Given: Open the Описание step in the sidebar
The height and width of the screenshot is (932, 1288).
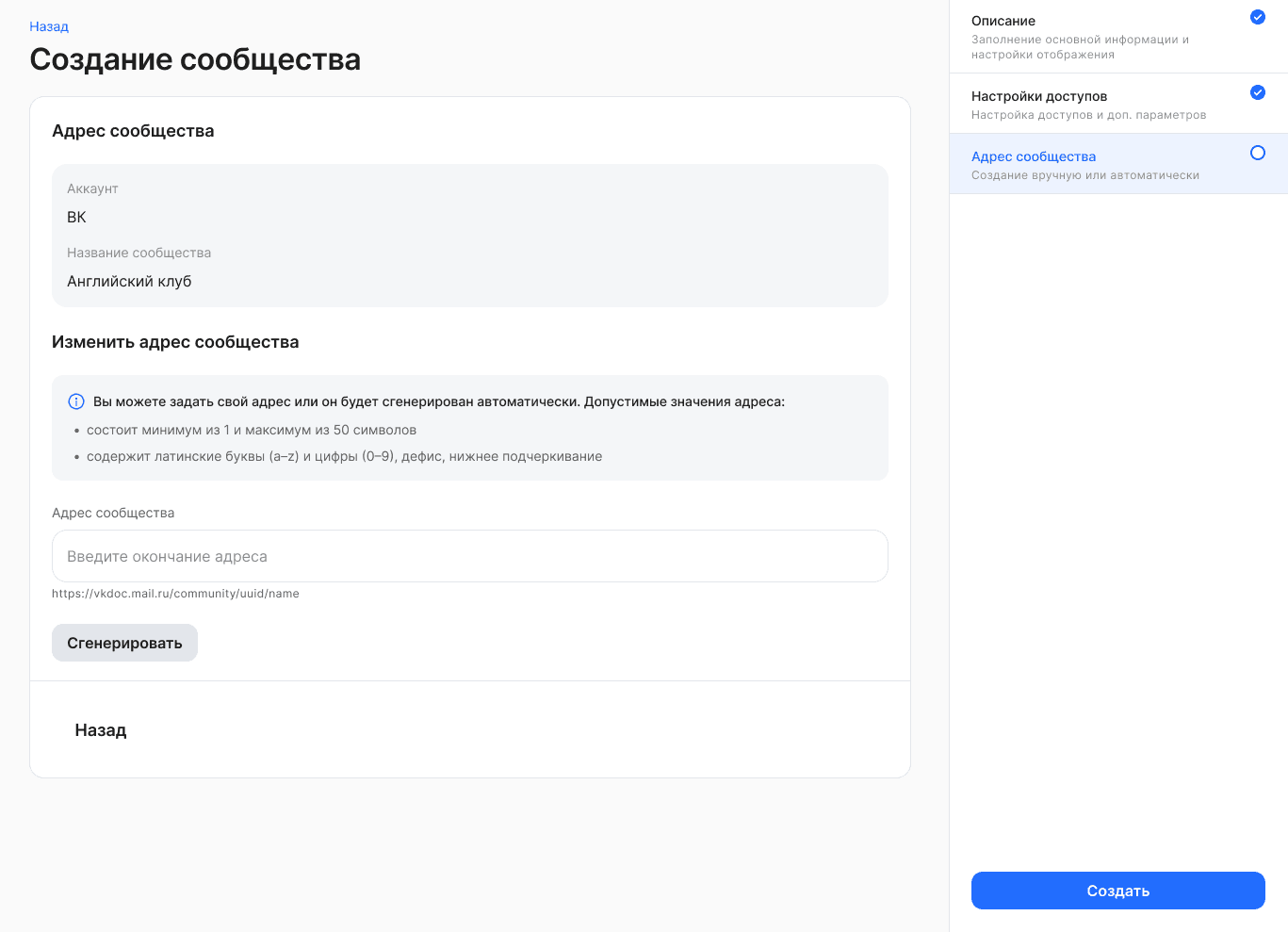Looking at the screenshot, I should click(1003, 21).
